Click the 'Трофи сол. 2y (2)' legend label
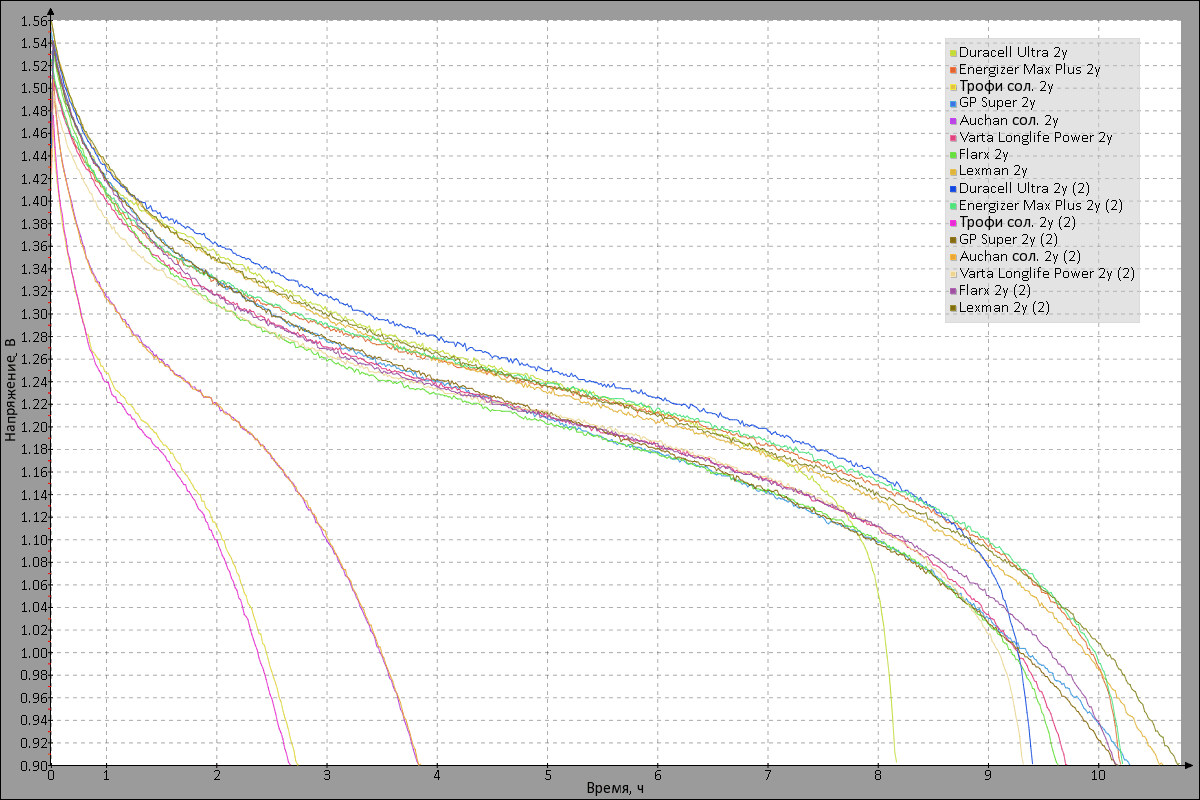 pos(1017,222)
